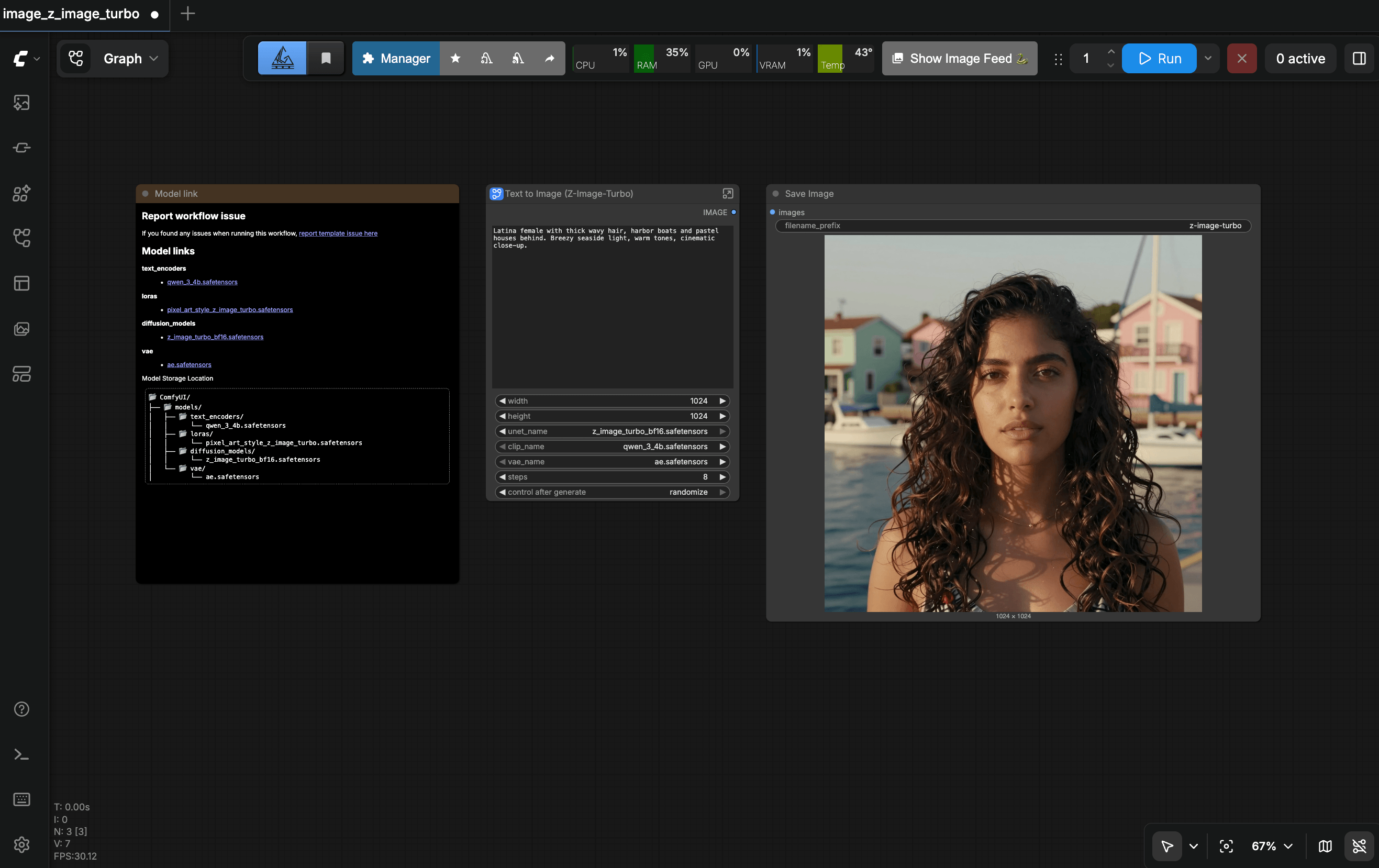This screenshot has height=868, width=1379.
Task: Click the bookmark icon in toolbar
Action: click(x=326, y=59)
